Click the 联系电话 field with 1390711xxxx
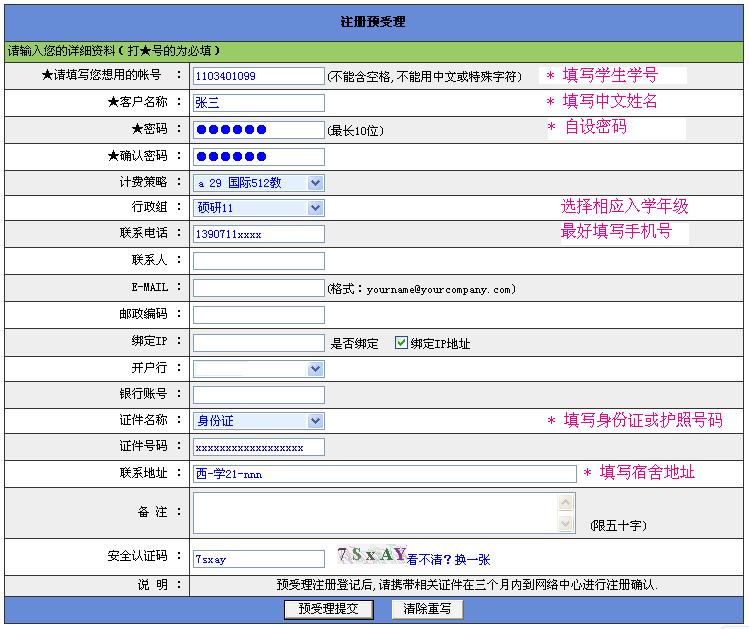 coord(258,234)
